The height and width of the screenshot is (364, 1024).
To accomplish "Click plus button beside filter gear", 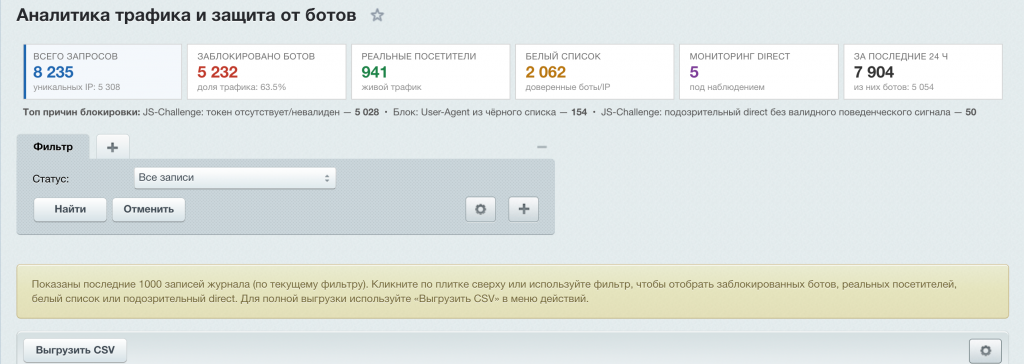I will (524, 209).
